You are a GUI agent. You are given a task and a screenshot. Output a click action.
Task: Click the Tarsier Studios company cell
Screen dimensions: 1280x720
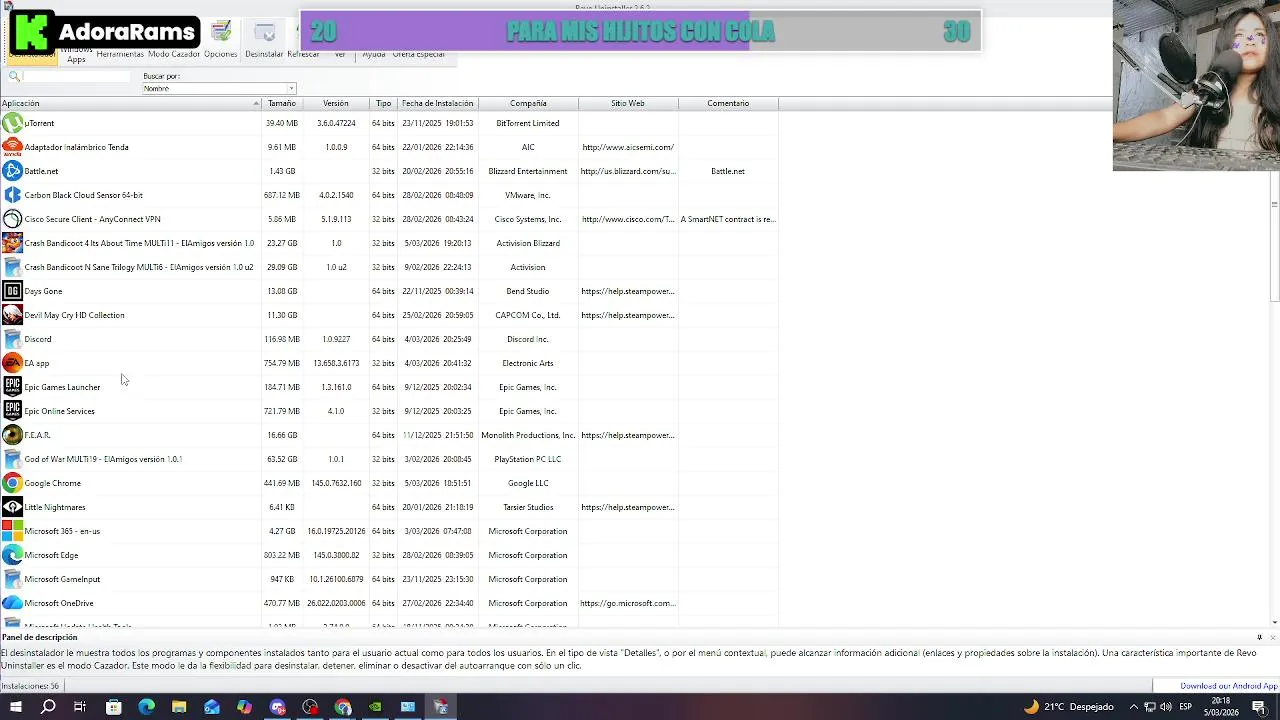pyautogui.click(x=528, y=507)
